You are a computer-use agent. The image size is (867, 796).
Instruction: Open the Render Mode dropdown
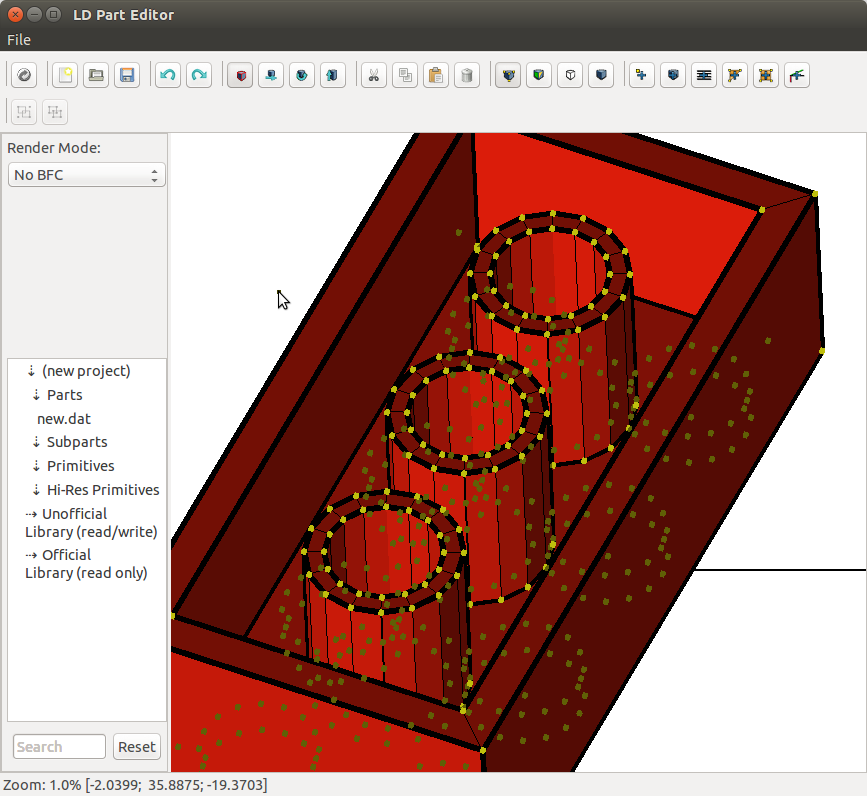(86, 174)
